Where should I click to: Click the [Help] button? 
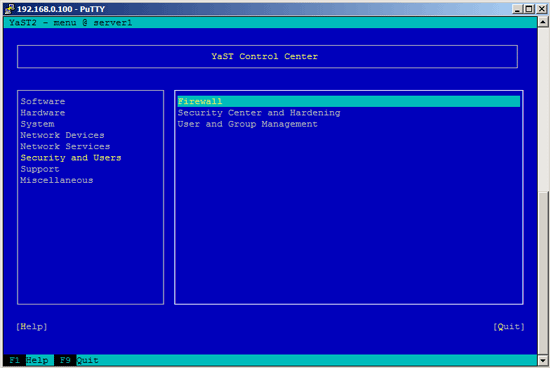pos(32,327)
